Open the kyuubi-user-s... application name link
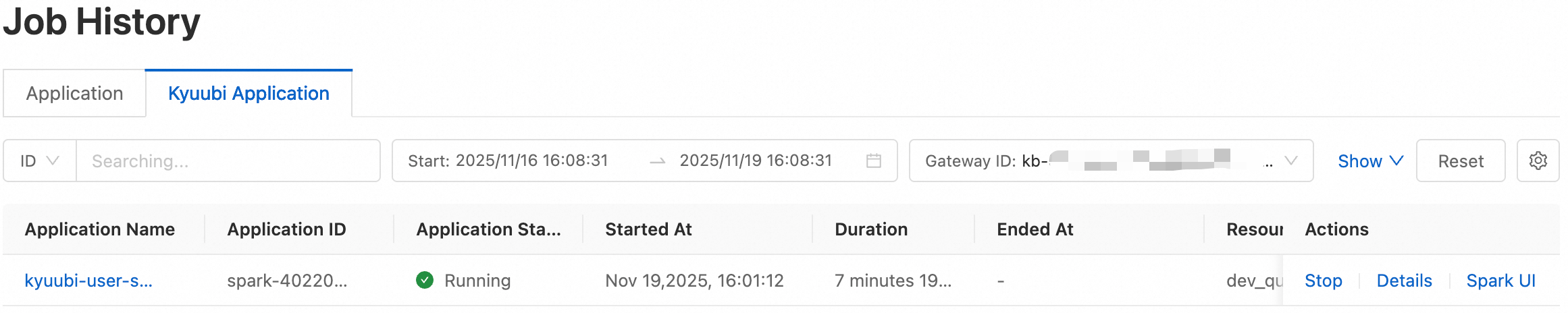This screenshot has width=1568, height=313. click(x=88, y=280)
